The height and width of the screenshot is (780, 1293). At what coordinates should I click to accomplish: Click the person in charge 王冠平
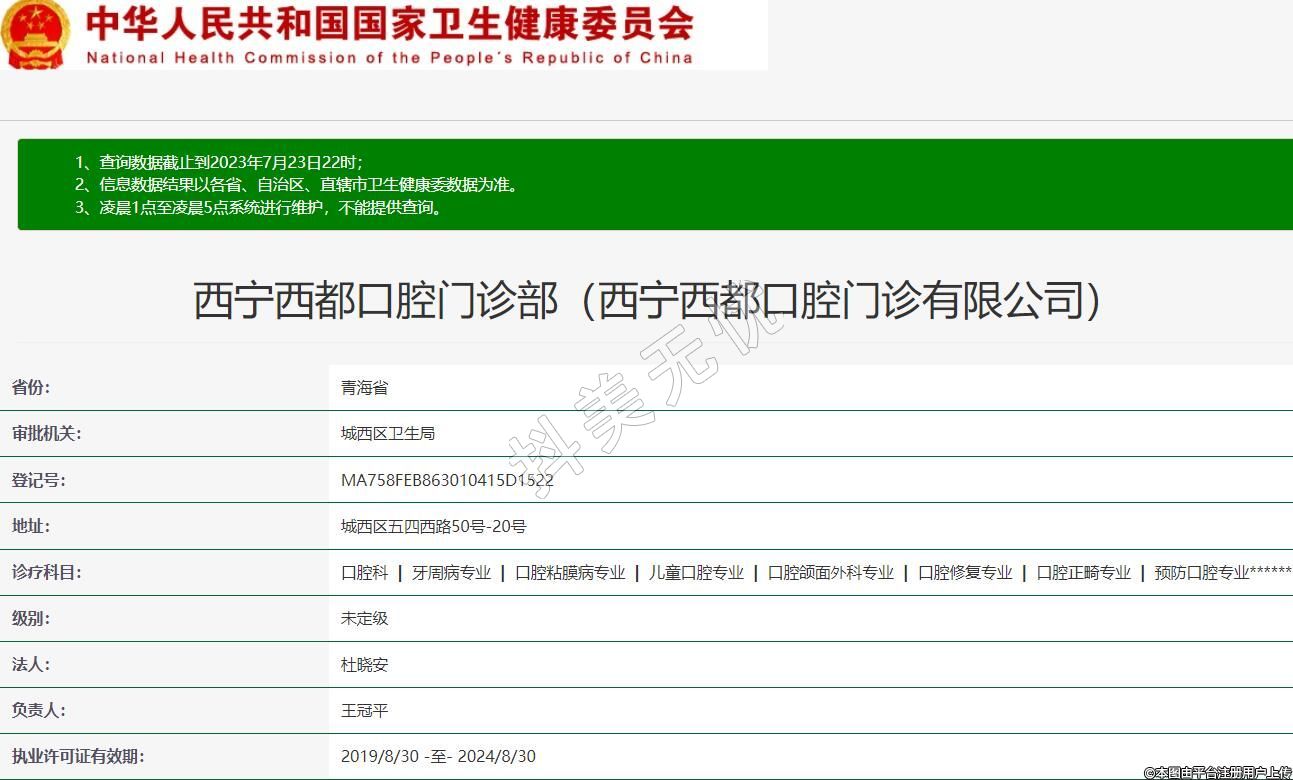coord(364,711)
